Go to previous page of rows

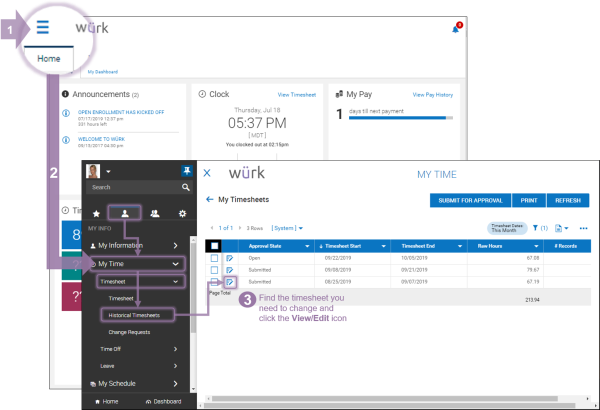tap(212, 228)
